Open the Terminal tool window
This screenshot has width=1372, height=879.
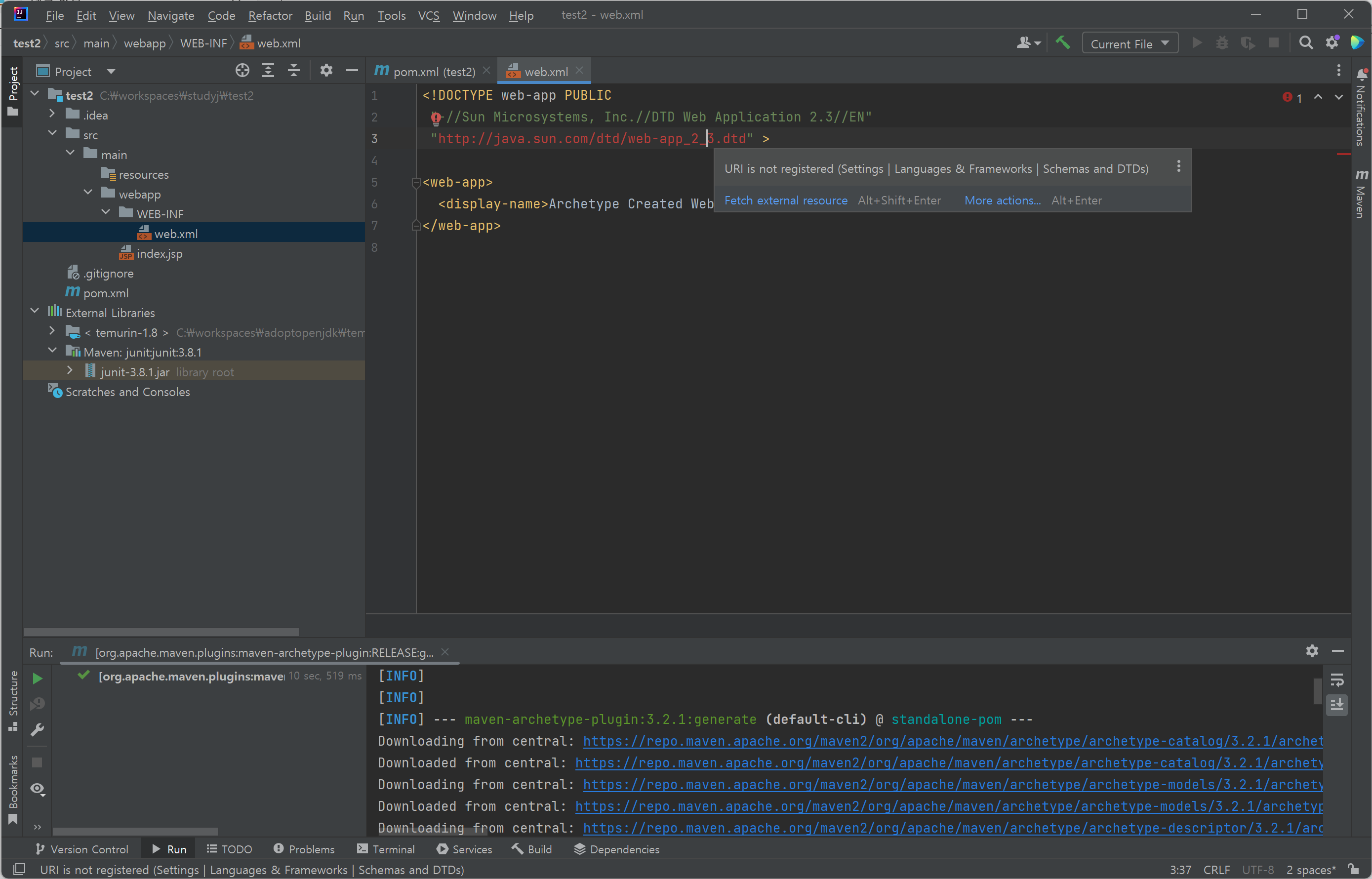[x=386, y=849]
